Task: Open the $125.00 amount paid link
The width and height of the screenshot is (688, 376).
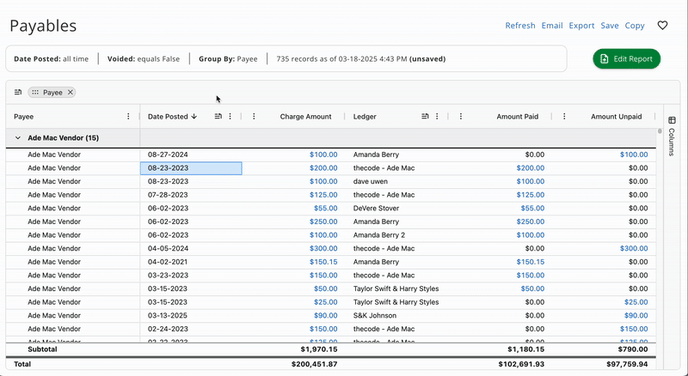Action: coord(530,195)
